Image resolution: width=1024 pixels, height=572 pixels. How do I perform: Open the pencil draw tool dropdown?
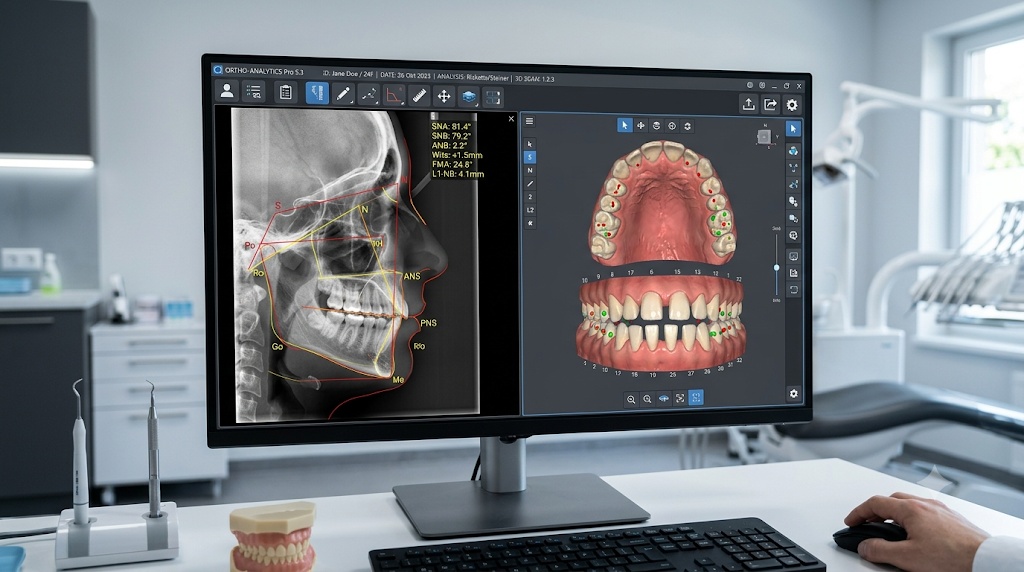(x=344, y=95)
